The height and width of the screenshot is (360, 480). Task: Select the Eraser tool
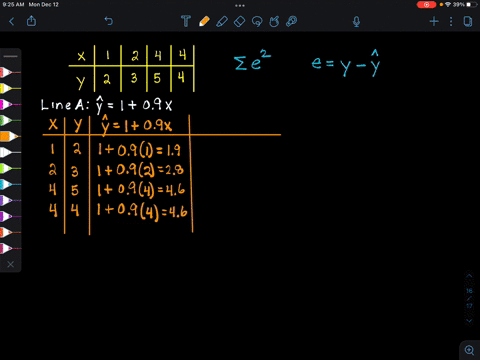(239, 22)
